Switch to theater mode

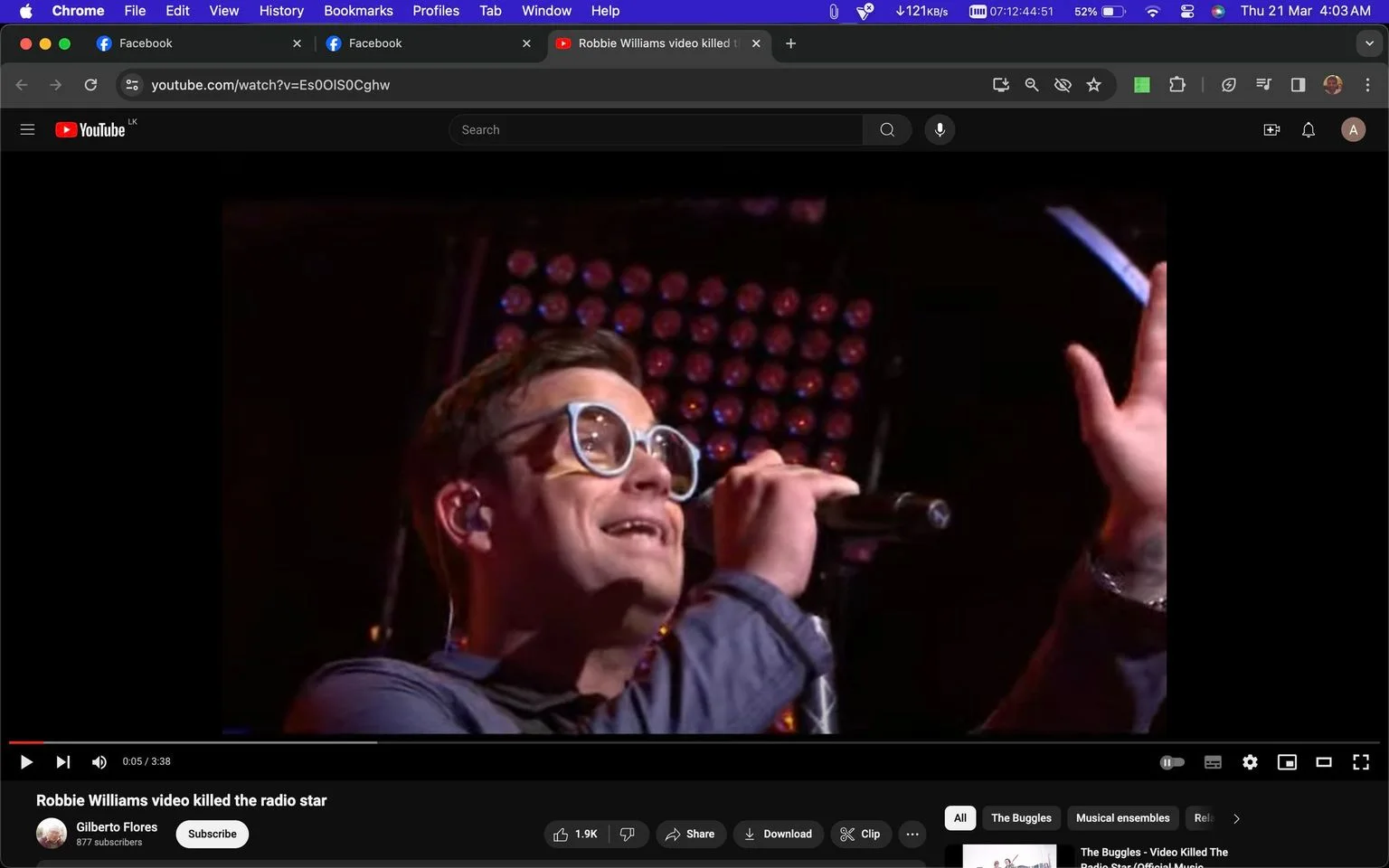point(1323,762)
